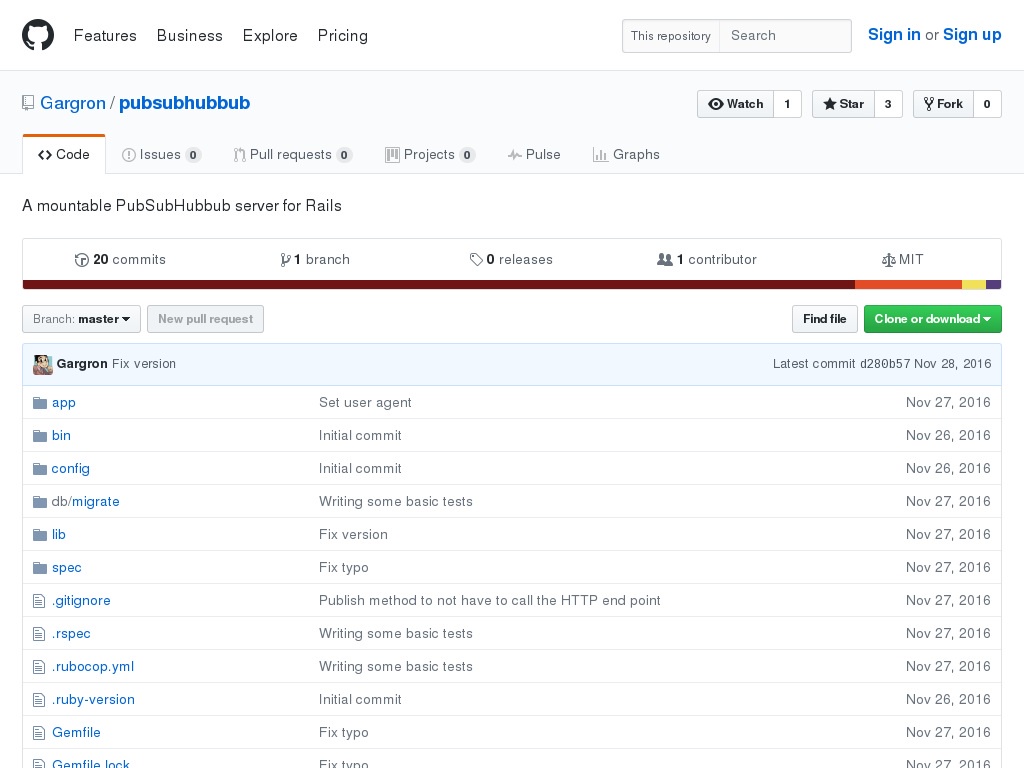Screen dimensions: 1024x768
Task: Click the scales license icon beside MIT
Action: 888,260
